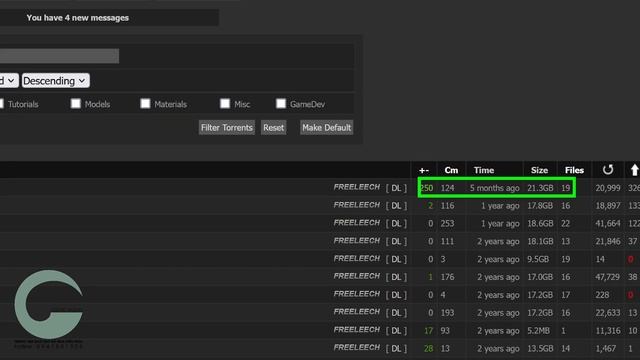Sort by the Size column header

click(539, 170)
